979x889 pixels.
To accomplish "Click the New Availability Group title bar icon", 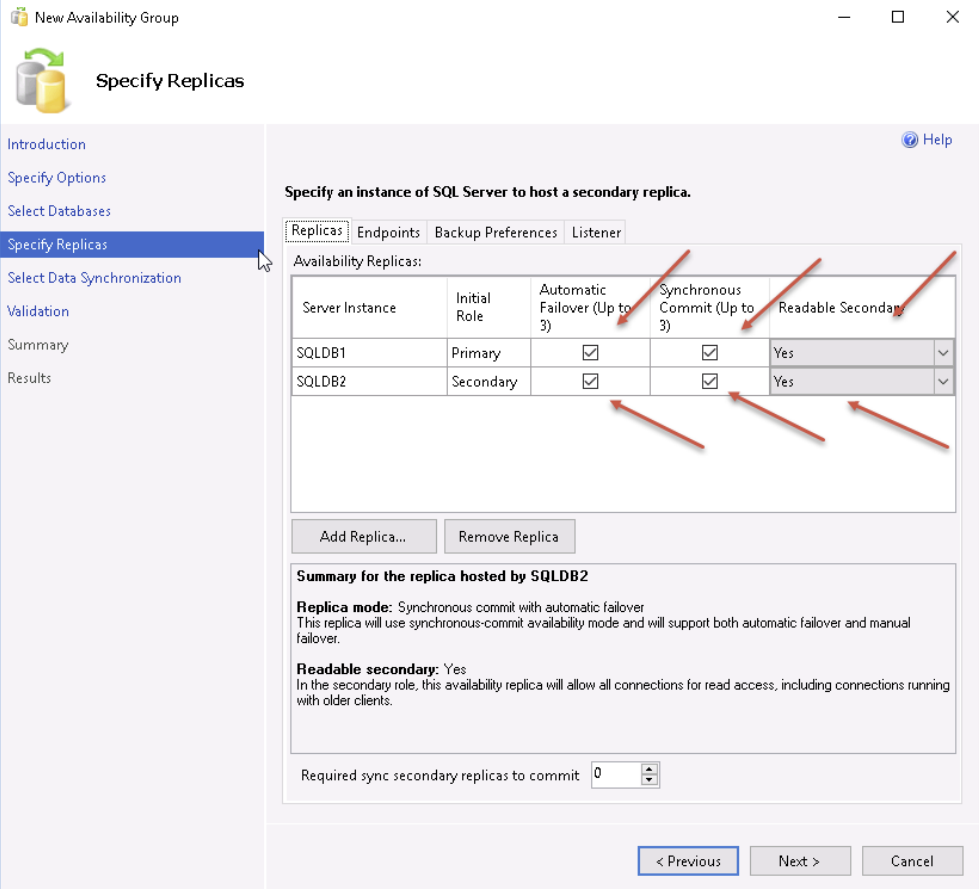I will tap(19, 17).
